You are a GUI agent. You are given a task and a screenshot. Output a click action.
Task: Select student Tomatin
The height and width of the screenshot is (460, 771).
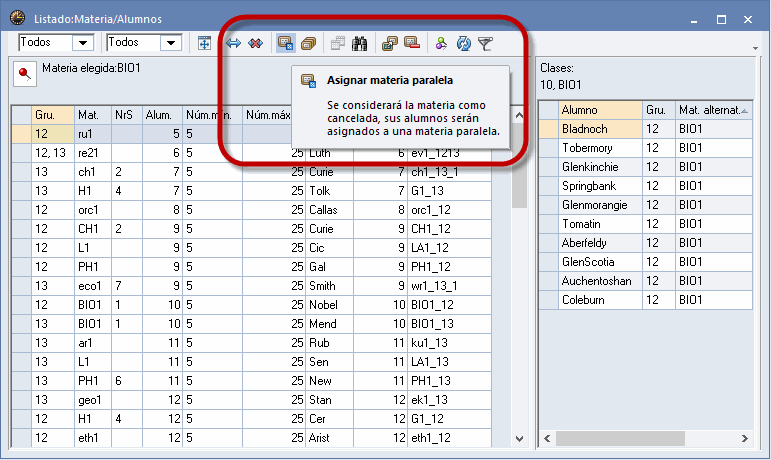[600, 224]
